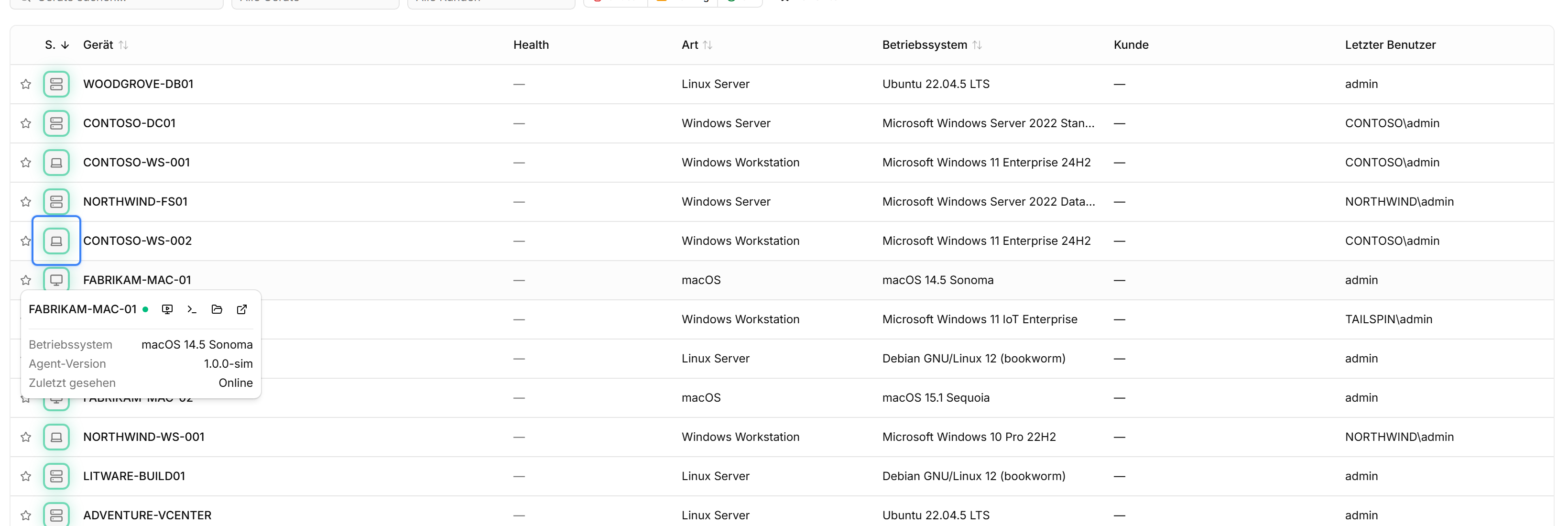Open terminal icon in FABRIKAM-MAC-01 popup
Viewport: 1568px width, 526px height.
click(x=192, y=309)
